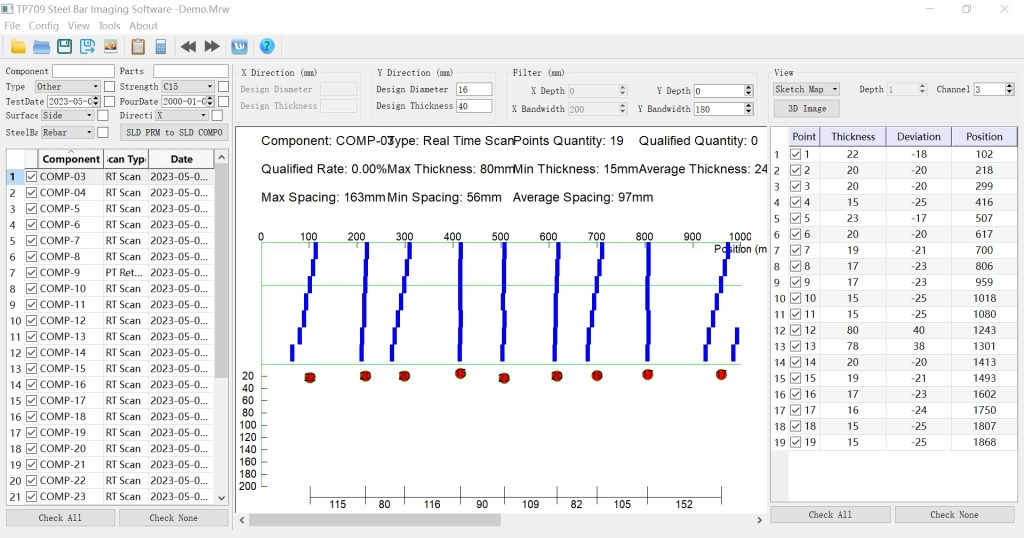Click the Y Design Thickness field showing 40
This screenshot has height=538, width=1024.
coord(473,105)
